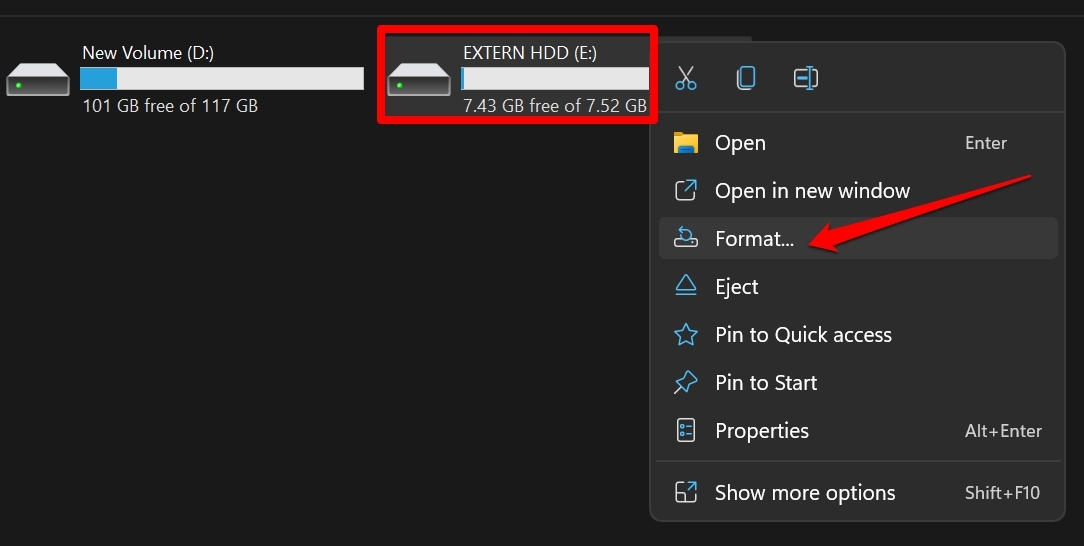Click the Format drive icon
Viewport: 1084px width, 546px height.
[686, 237]
